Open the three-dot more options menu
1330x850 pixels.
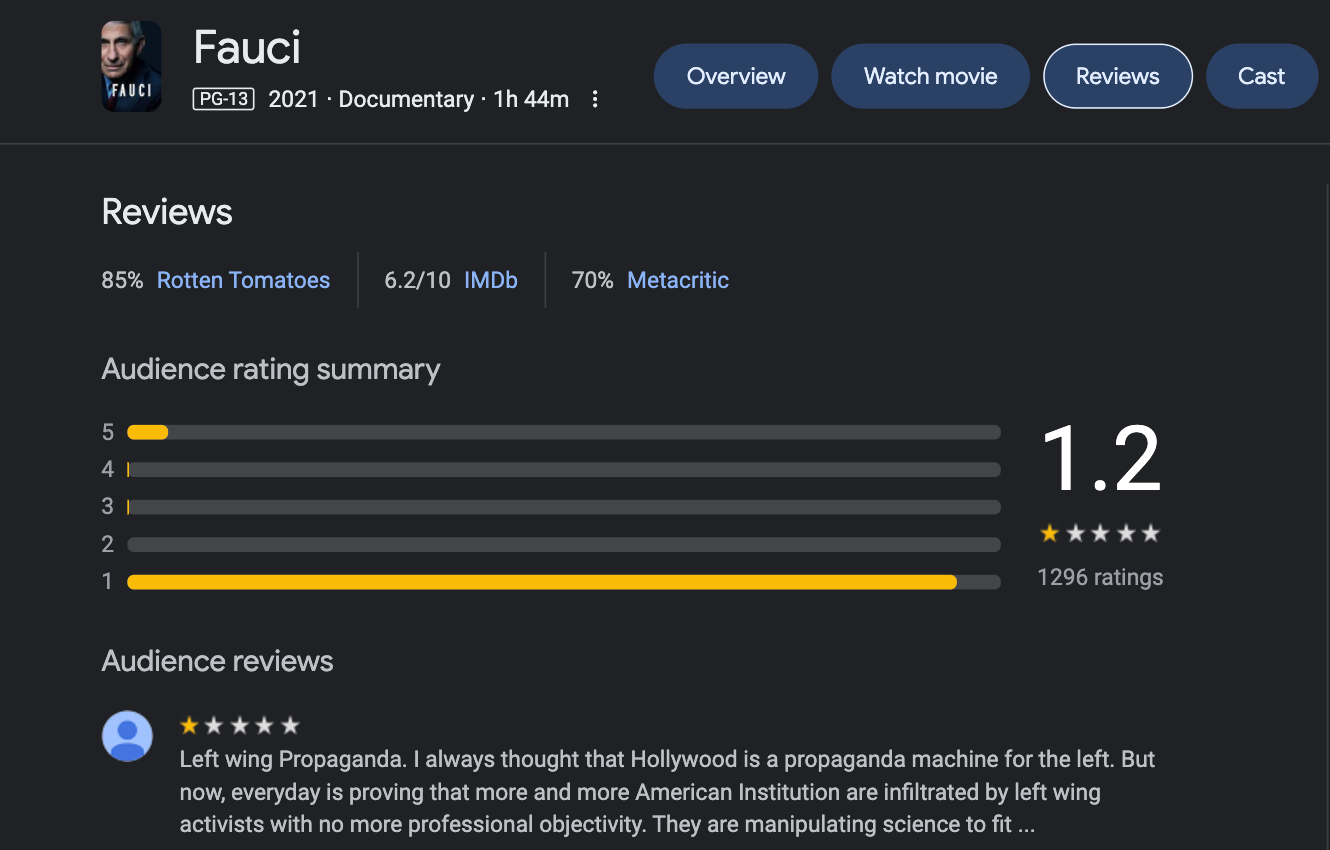(595, 99)
